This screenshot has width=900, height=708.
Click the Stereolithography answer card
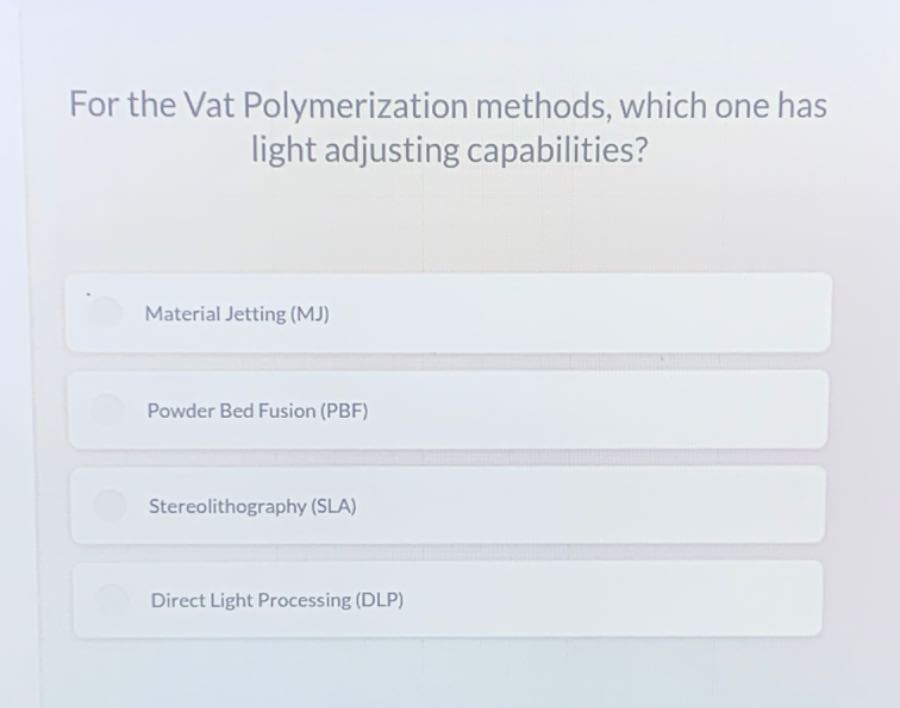(x=448, y=506)
